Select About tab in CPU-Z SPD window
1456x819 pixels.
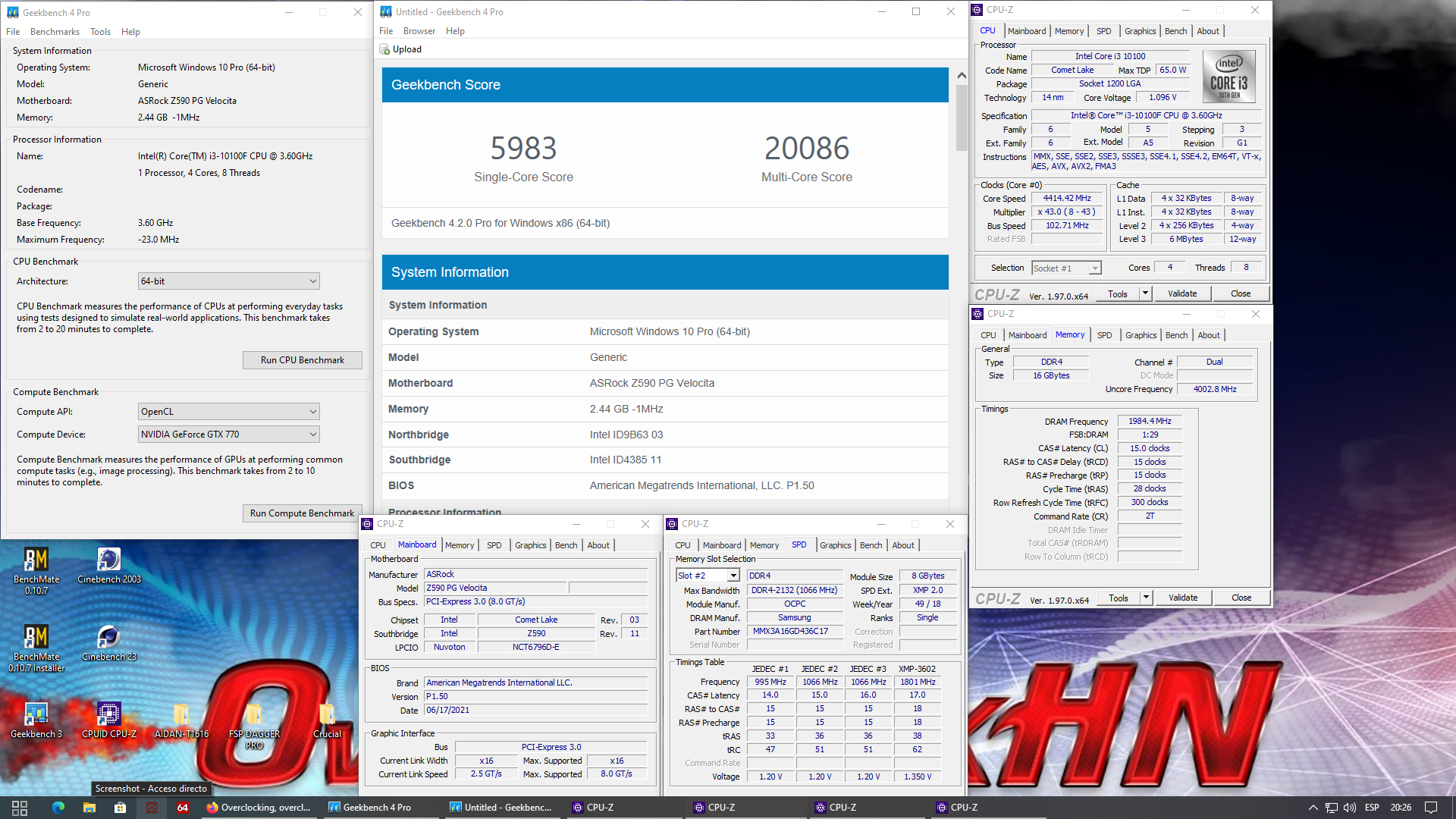point(902,545)
